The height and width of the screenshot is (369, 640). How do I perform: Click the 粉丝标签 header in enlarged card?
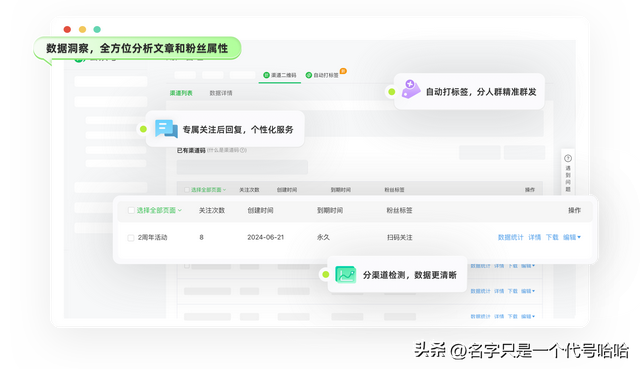point(399,211)
